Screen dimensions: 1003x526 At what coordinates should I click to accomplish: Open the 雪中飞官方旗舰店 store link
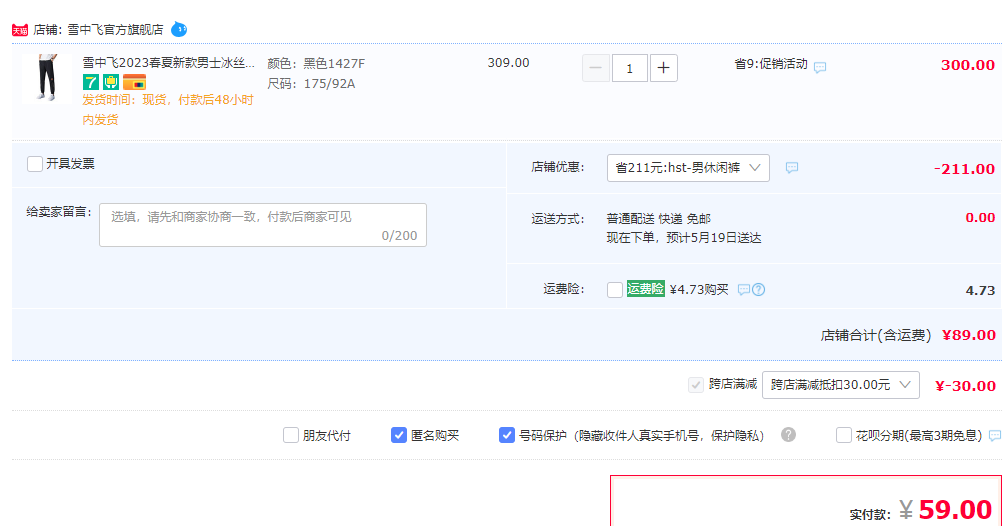115,29
